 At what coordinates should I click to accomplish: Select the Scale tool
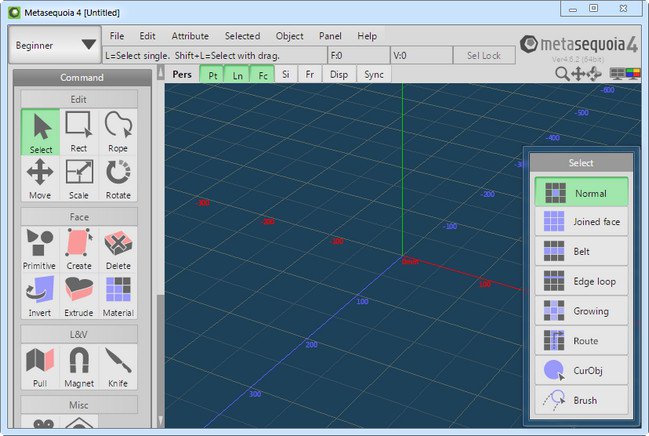click(79, 179)
